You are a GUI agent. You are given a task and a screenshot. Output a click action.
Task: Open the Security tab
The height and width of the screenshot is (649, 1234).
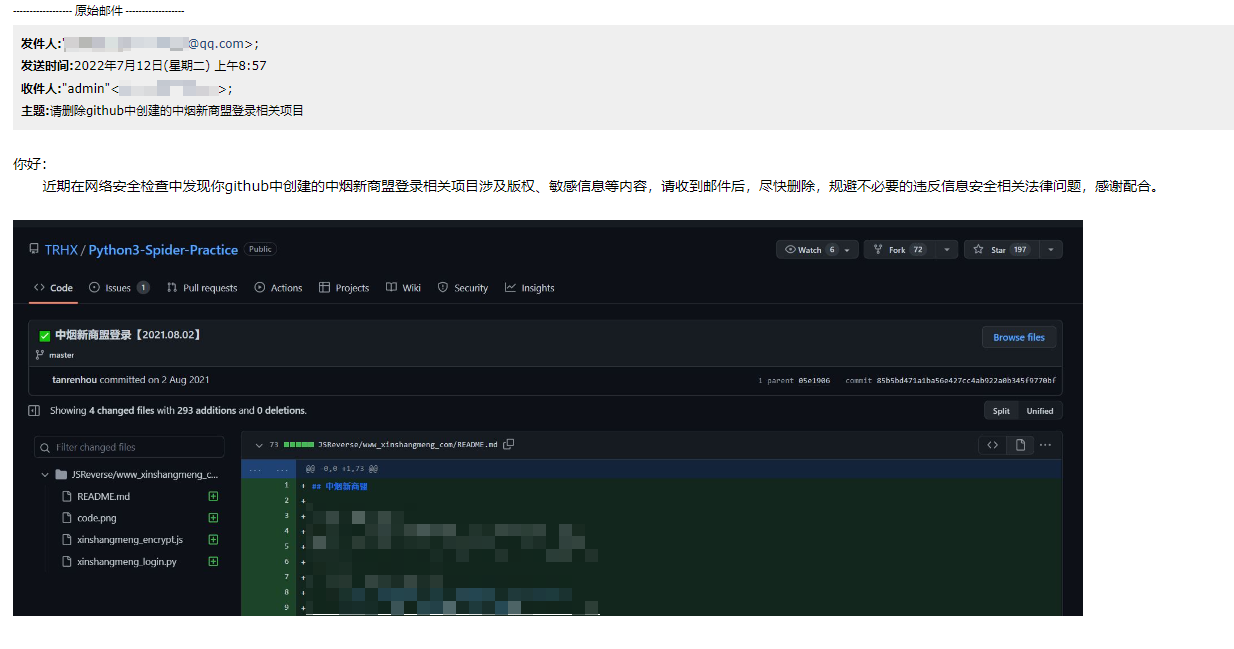click(x=463, y=288)
